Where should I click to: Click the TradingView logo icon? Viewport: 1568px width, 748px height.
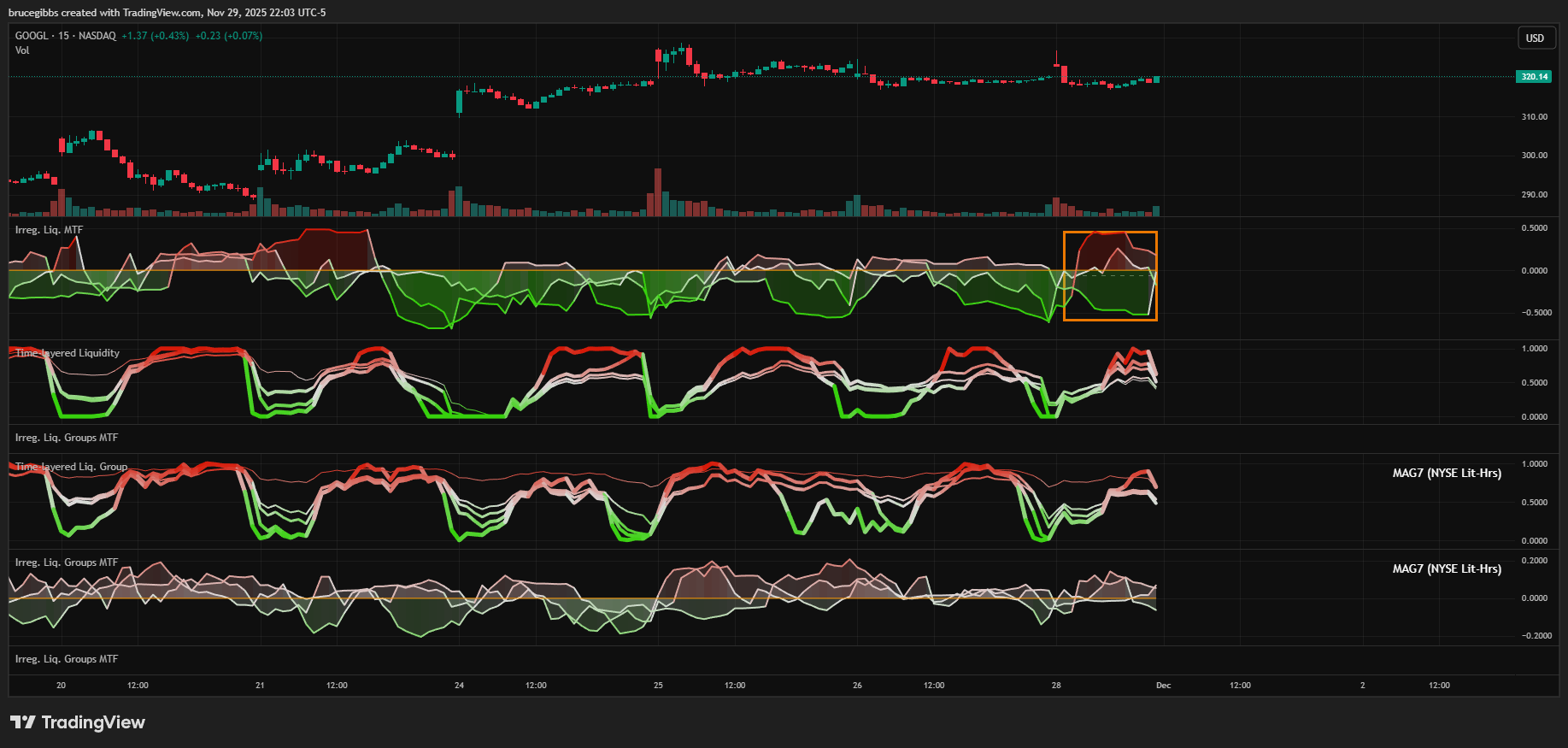point(23,722)
